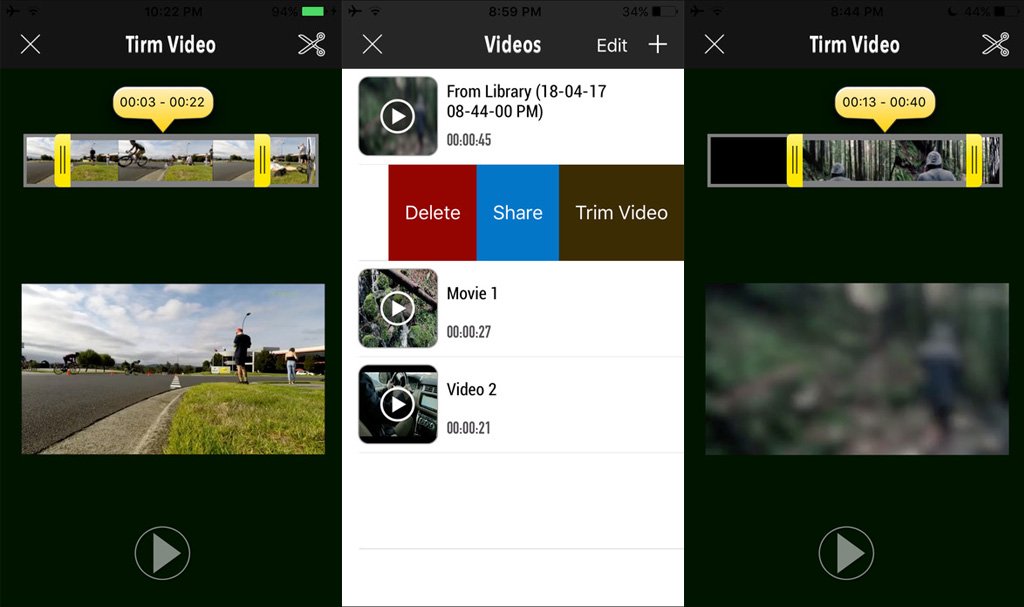The image size is (1024, 607).
Task: Tap the play icon on the From Library thumbnail
Action: (397, 116)
